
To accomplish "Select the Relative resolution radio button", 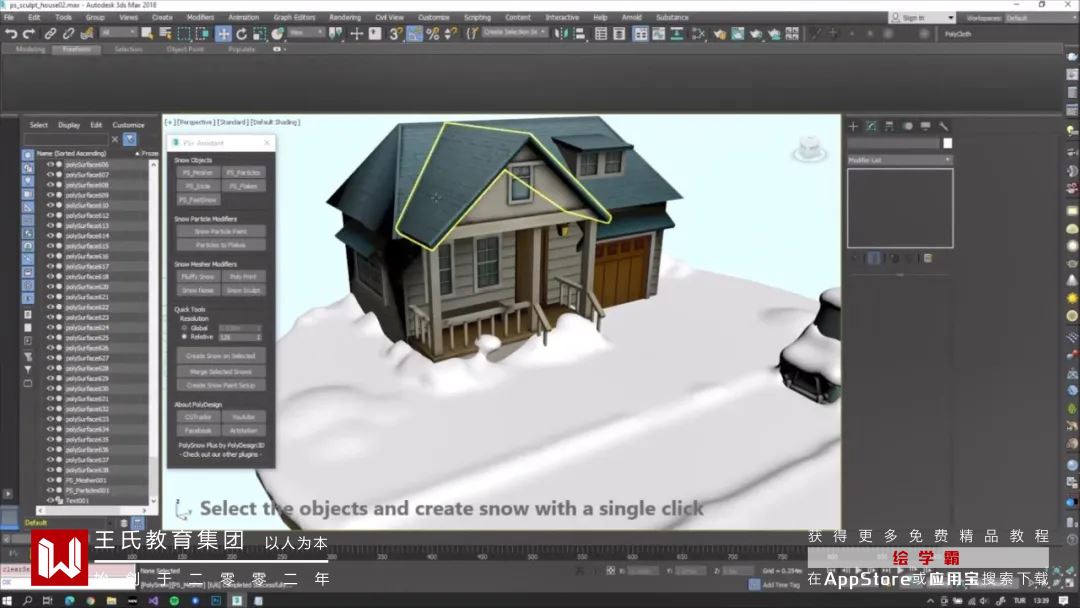I will pos(185,337).
